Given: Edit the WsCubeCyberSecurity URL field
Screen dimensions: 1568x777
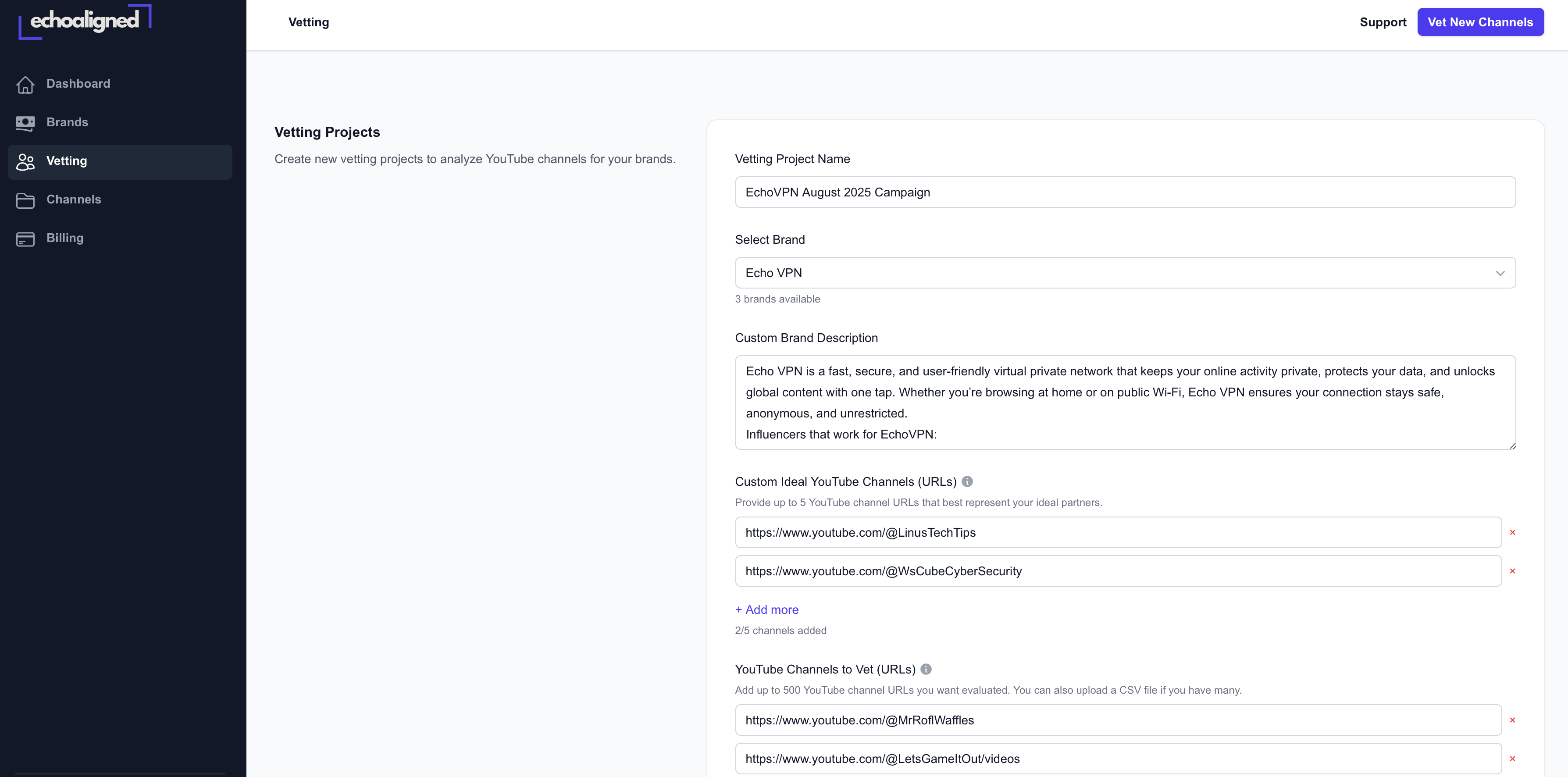Looking at the screenshot, I should coord(1118,571).
